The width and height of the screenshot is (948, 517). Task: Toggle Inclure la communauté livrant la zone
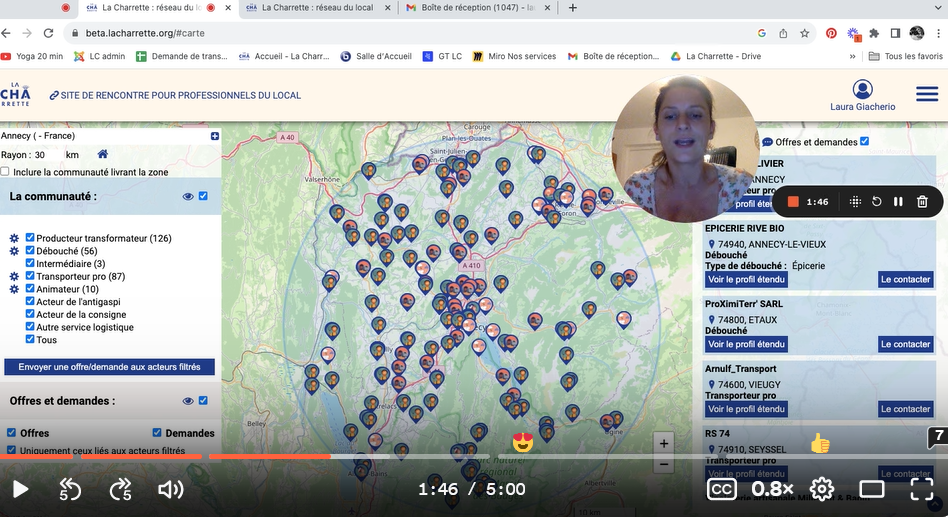[x=5, y=172]
